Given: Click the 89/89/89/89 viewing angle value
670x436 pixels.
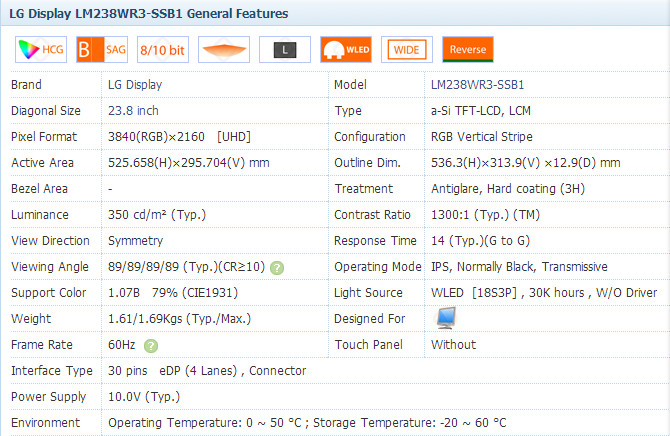Looking at the screenshot, I should coord(186,267).
